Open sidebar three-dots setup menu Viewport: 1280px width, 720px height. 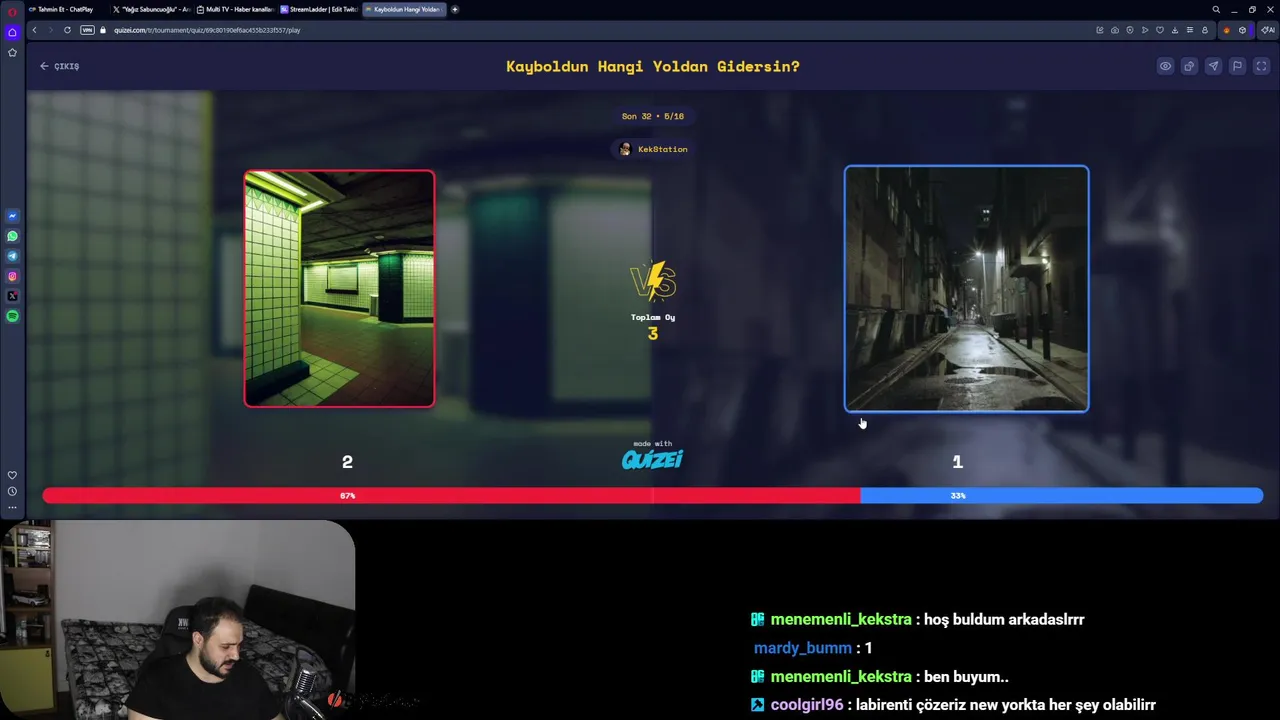click(12, 507)
